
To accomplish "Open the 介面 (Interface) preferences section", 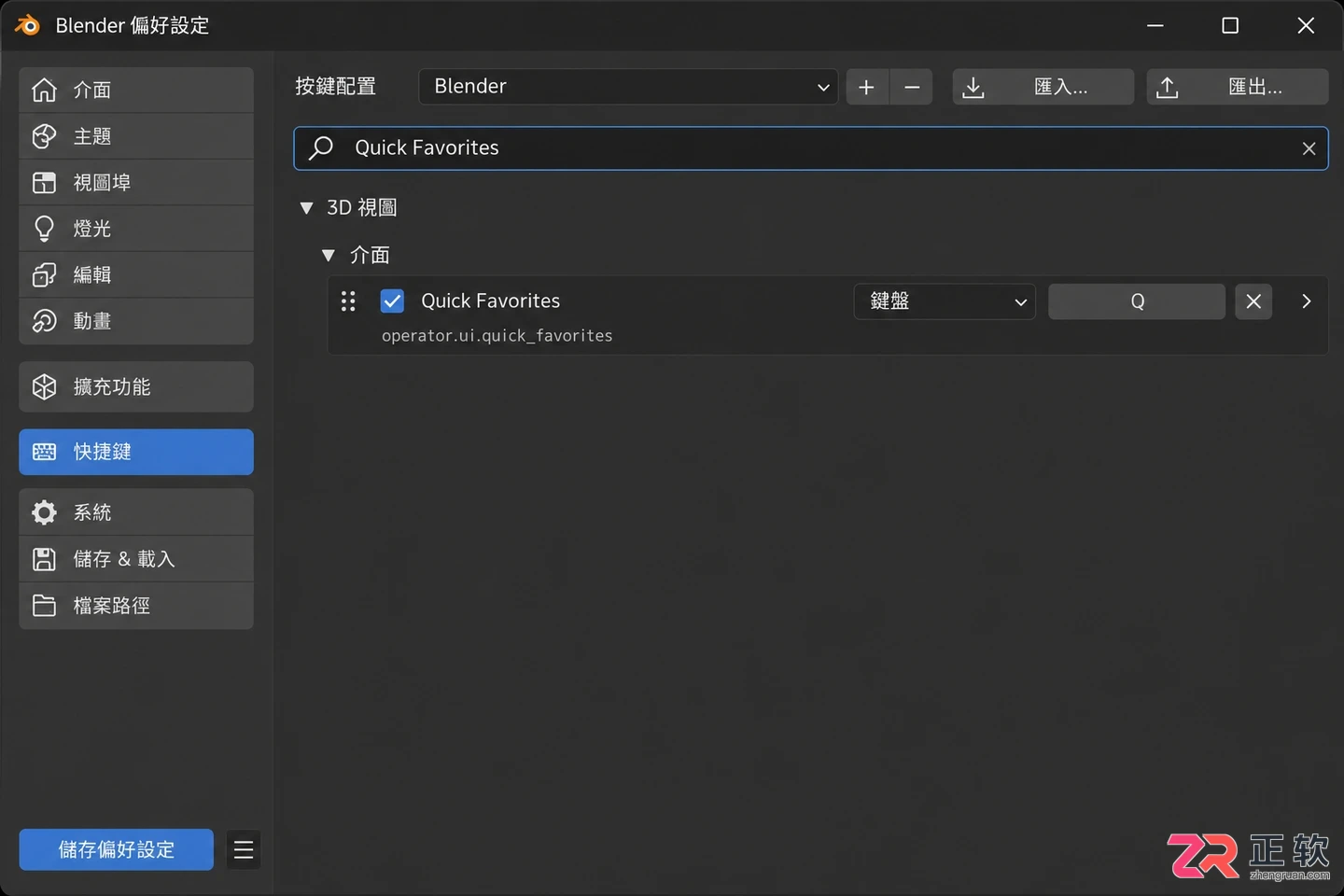I will (x=136, y=90).
